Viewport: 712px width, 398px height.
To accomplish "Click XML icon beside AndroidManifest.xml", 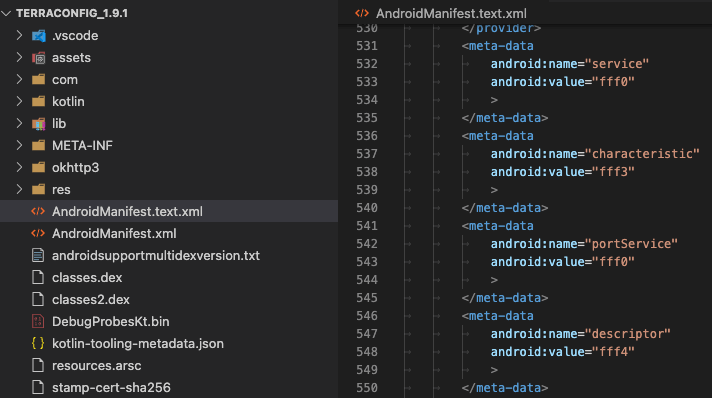I will pos(38,233).
